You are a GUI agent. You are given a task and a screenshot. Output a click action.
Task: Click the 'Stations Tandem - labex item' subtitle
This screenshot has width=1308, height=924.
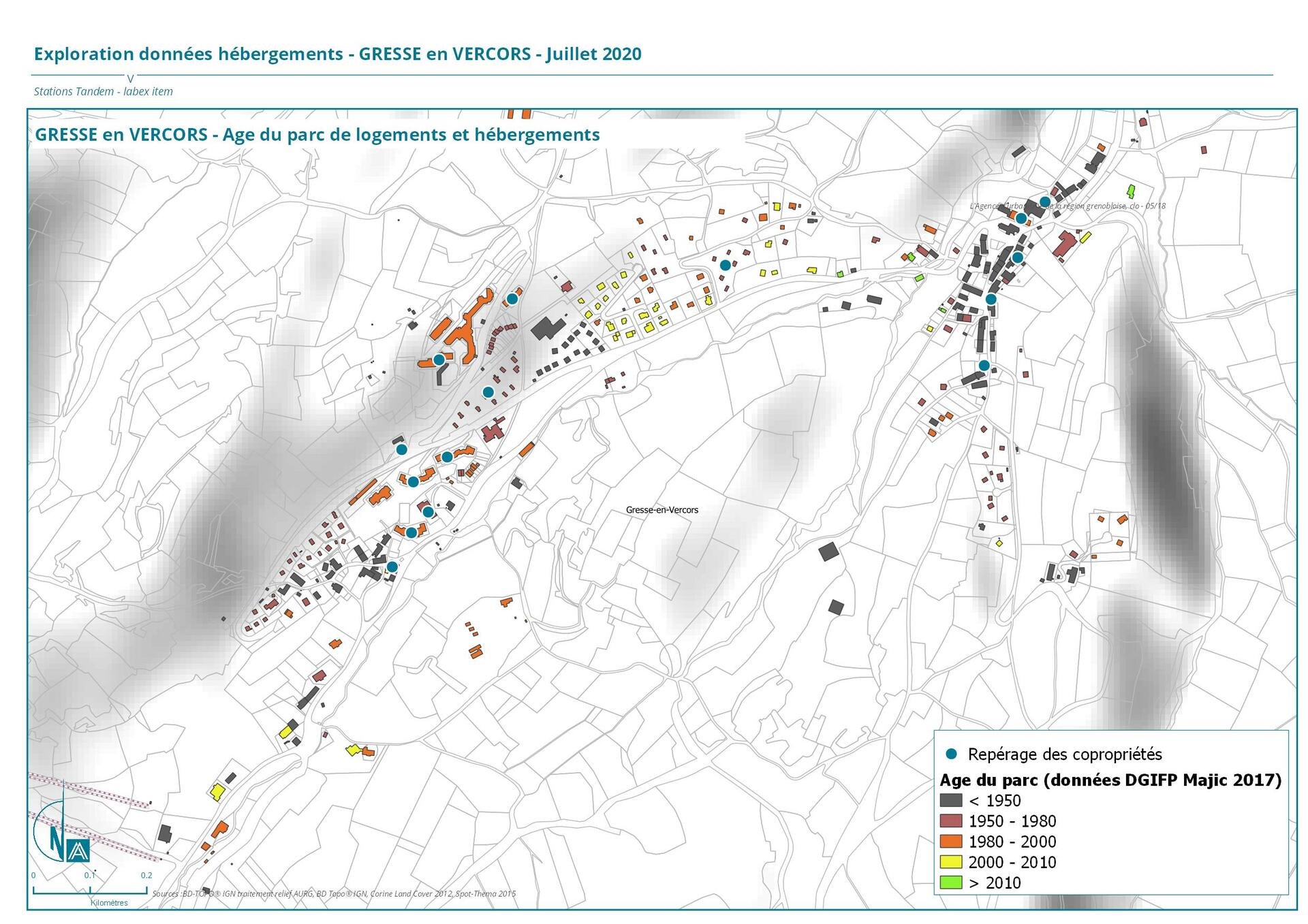(104, 91)
